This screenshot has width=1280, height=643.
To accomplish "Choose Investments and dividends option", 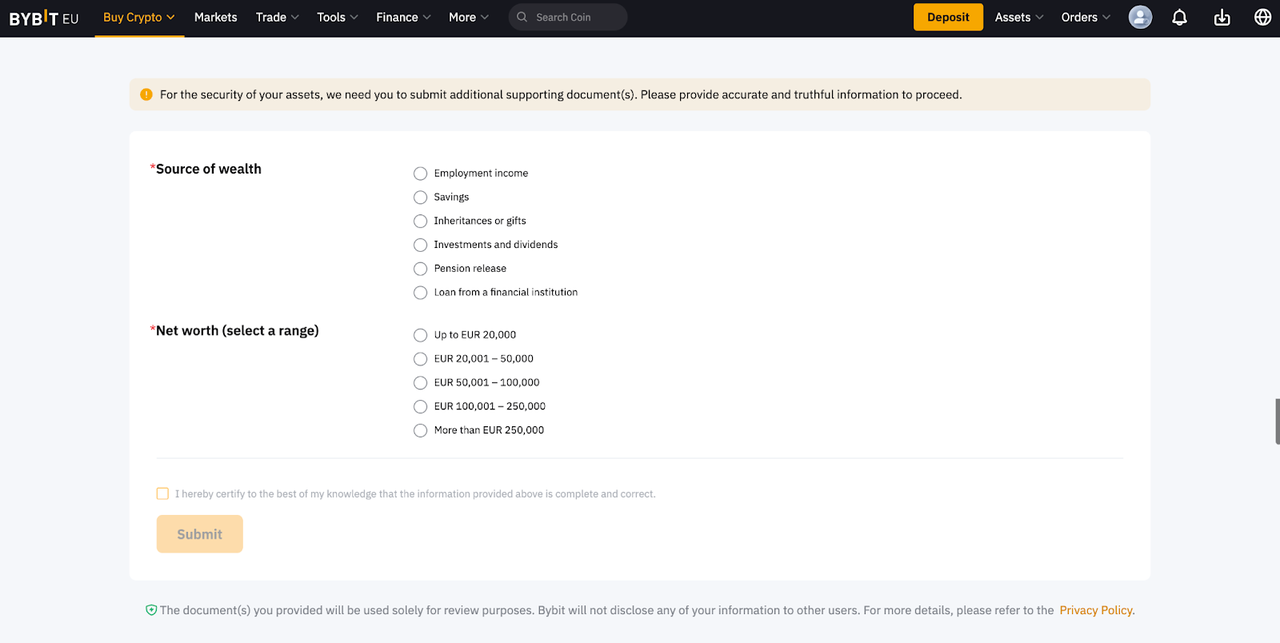I will click(x=420, y=245).
